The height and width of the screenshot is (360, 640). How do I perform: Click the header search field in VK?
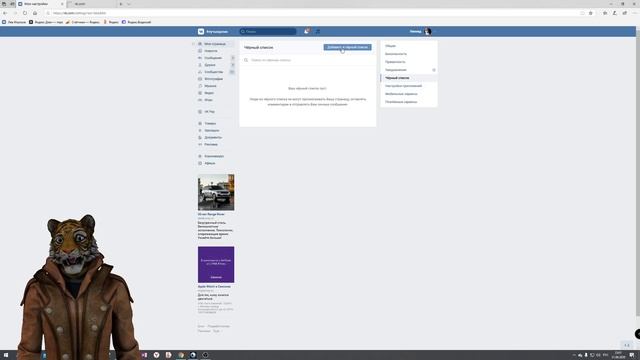(x=268, y=31)
